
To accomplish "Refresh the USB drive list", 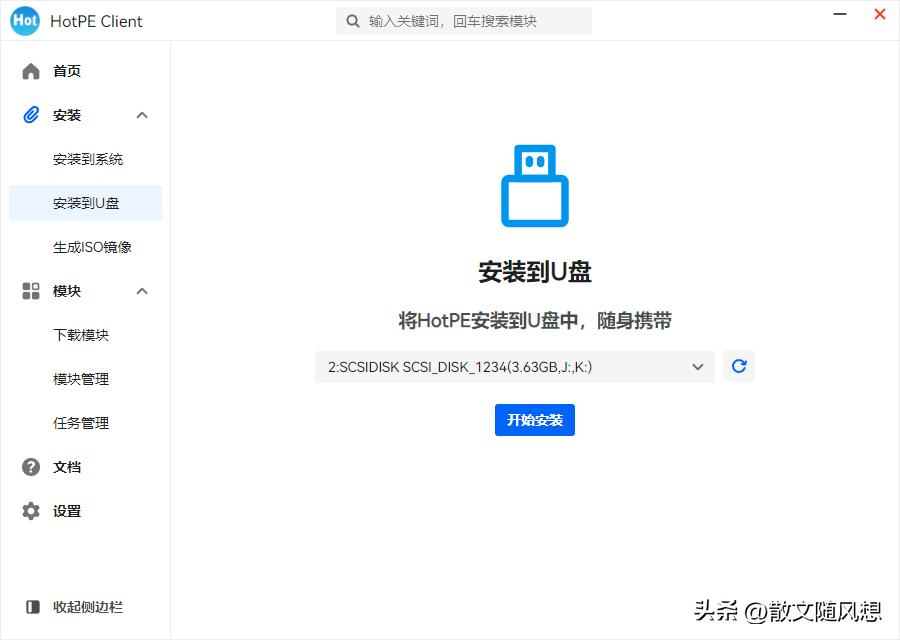I will (x=739, y=366).
